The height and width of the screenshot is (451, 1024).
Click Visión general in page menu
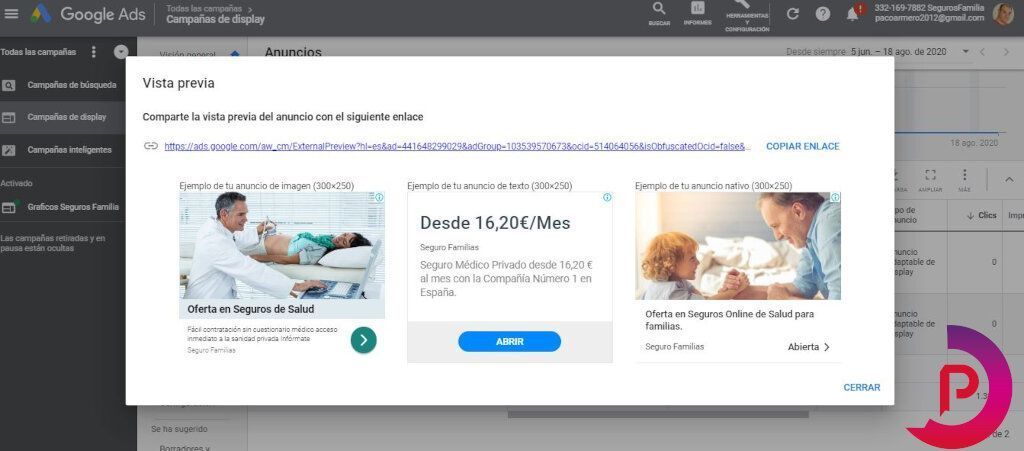tap(187, 55)
